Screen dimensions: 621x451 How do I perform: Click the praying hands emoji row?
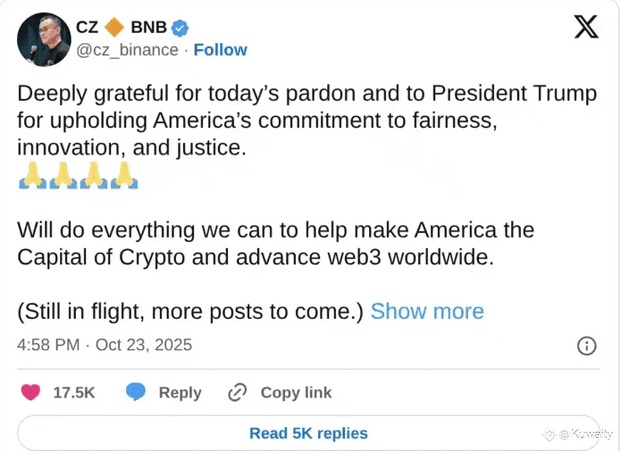77,177
